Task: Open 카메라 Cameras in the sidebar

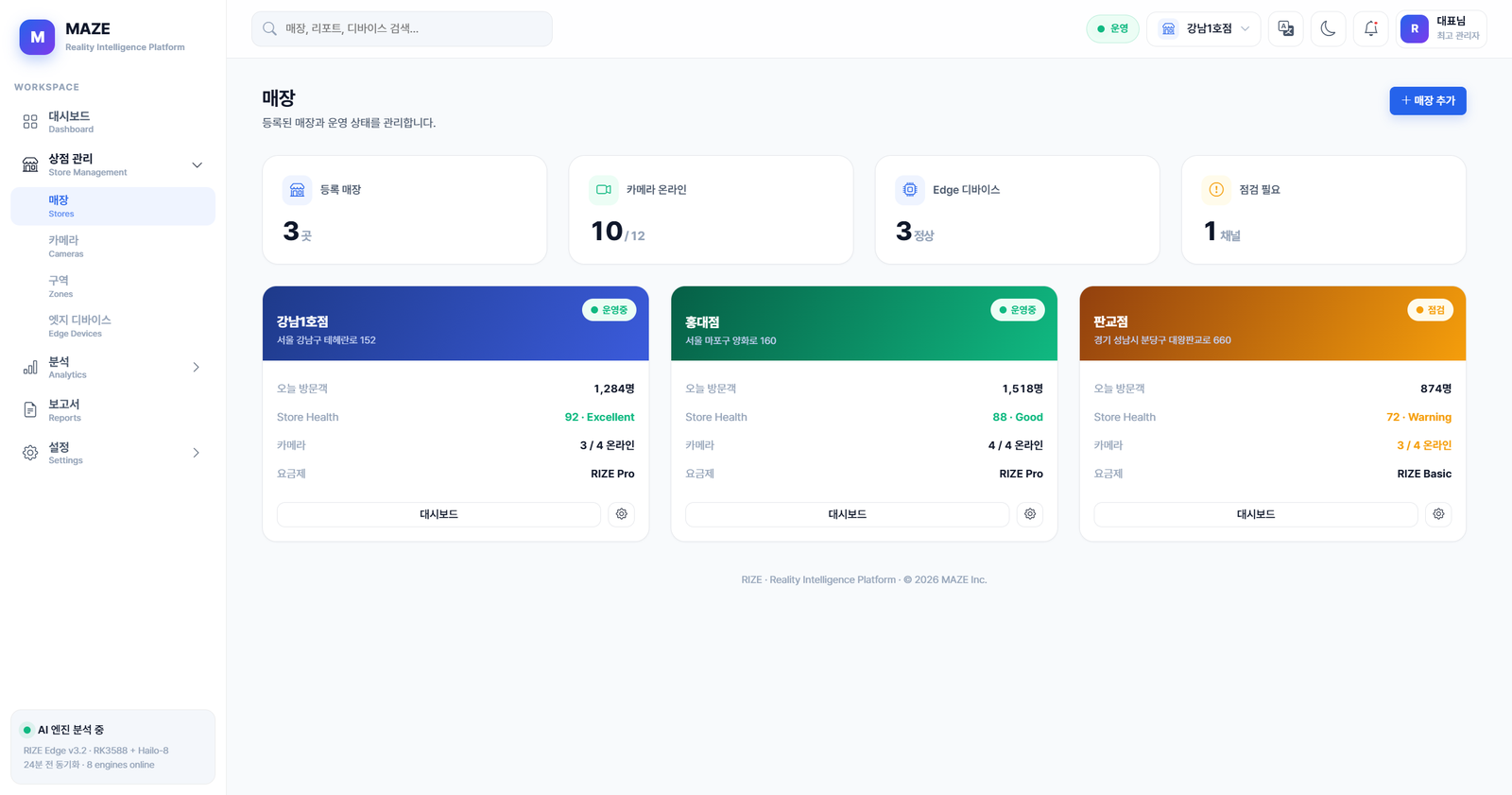Action: point(112,246)
